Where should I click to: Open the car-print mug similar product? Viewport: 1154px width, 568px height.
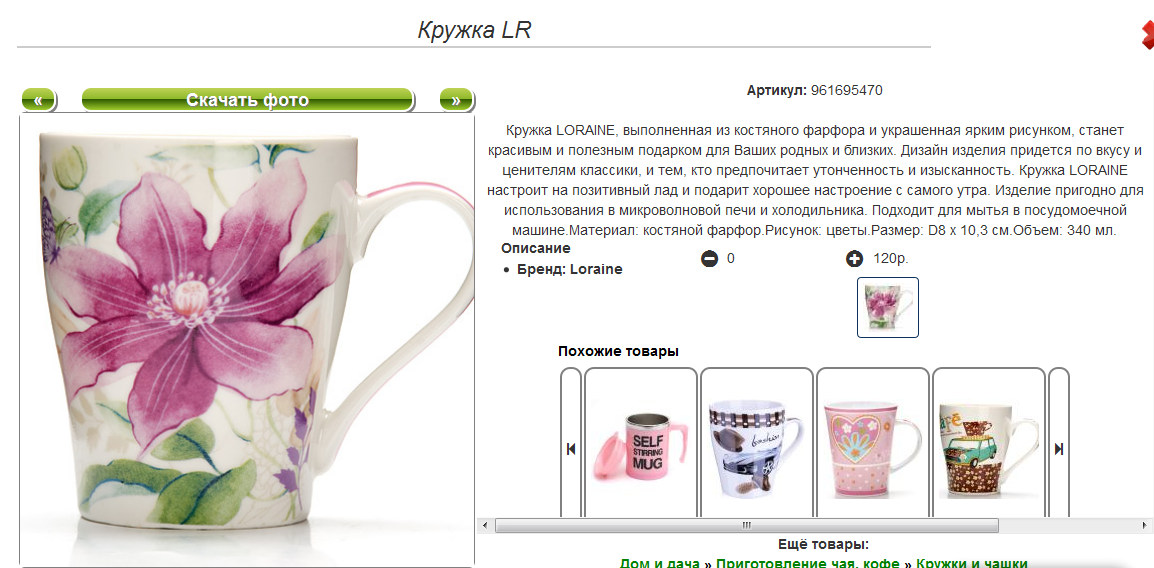757,449
